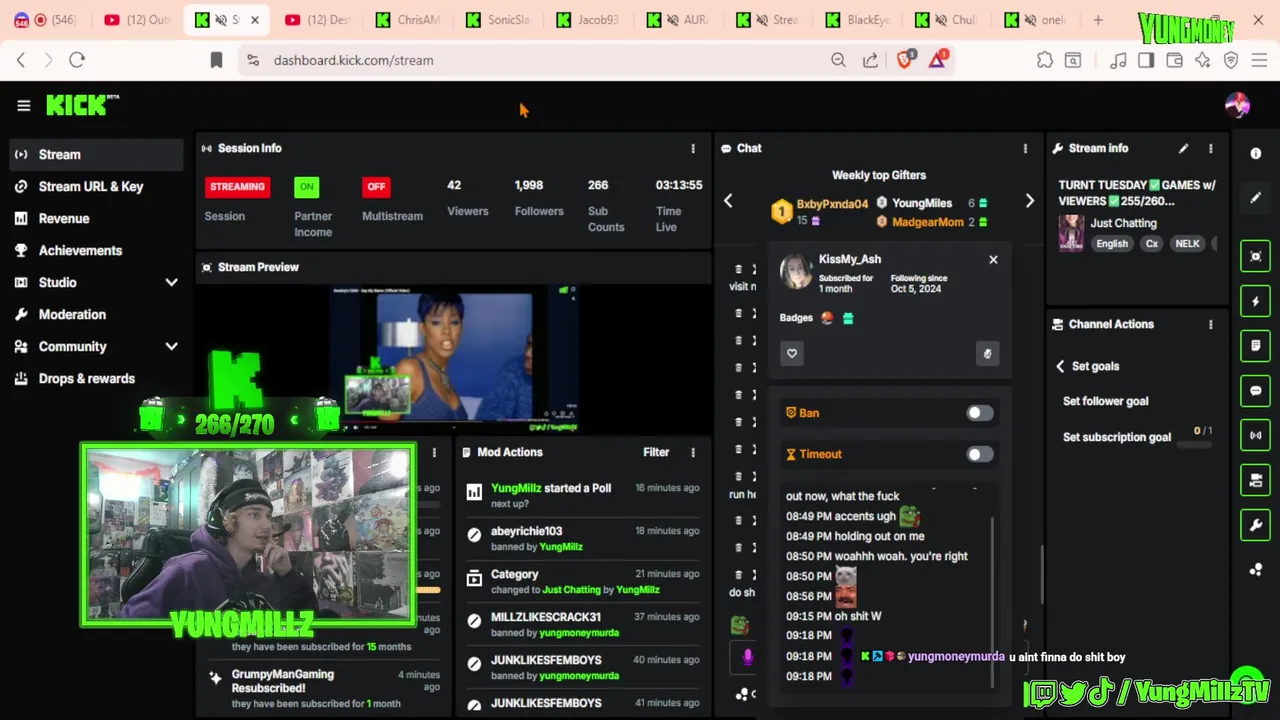Open the info icon in right sidebar
Viewport: 1280px width, 720px height.
[x=1256, y=154]
